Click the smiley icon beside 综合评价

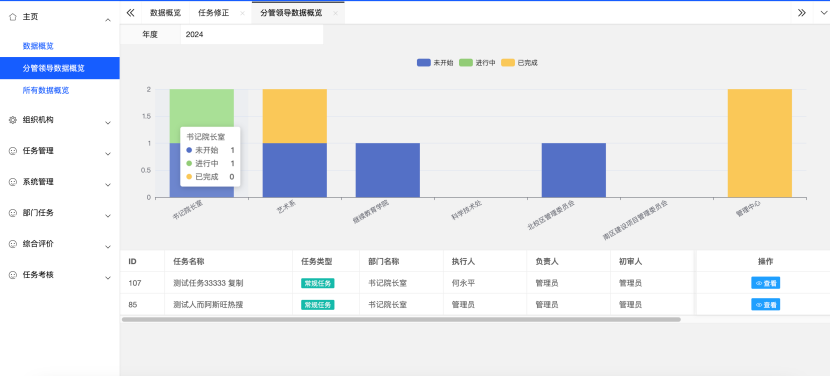coord(13,244)
